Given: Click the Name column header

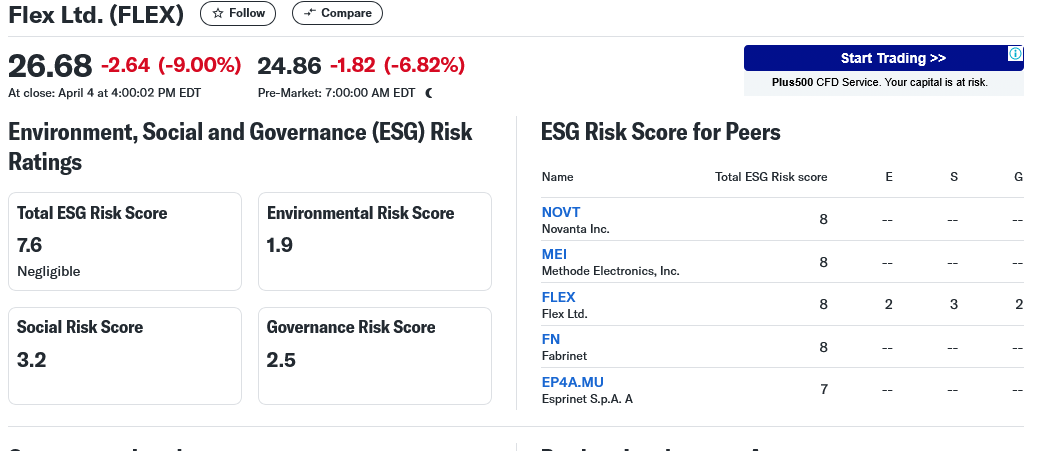Looking at the screenshot, I should [x=557, y=177].
